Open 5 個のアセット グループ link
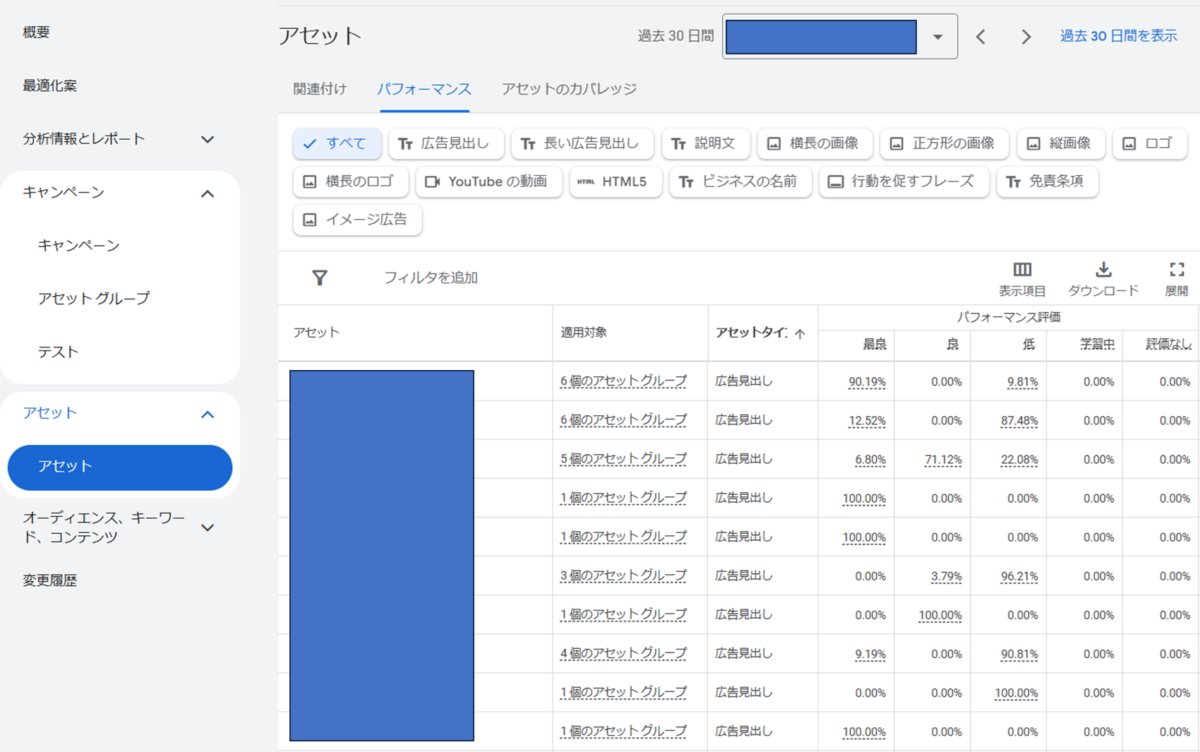 (x=623, y=459)
